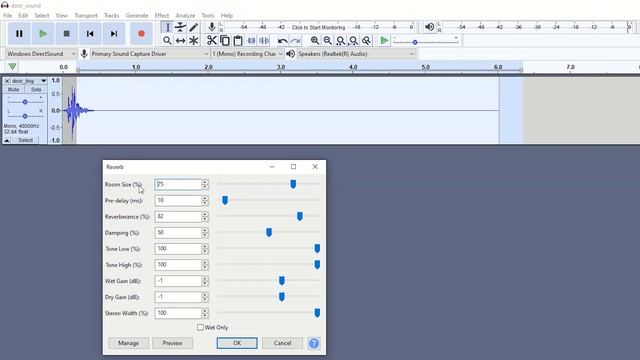Click the Cut scissors icon
Image resolution: width=640 pixels, height=360 pixels.
click(211, 40)
